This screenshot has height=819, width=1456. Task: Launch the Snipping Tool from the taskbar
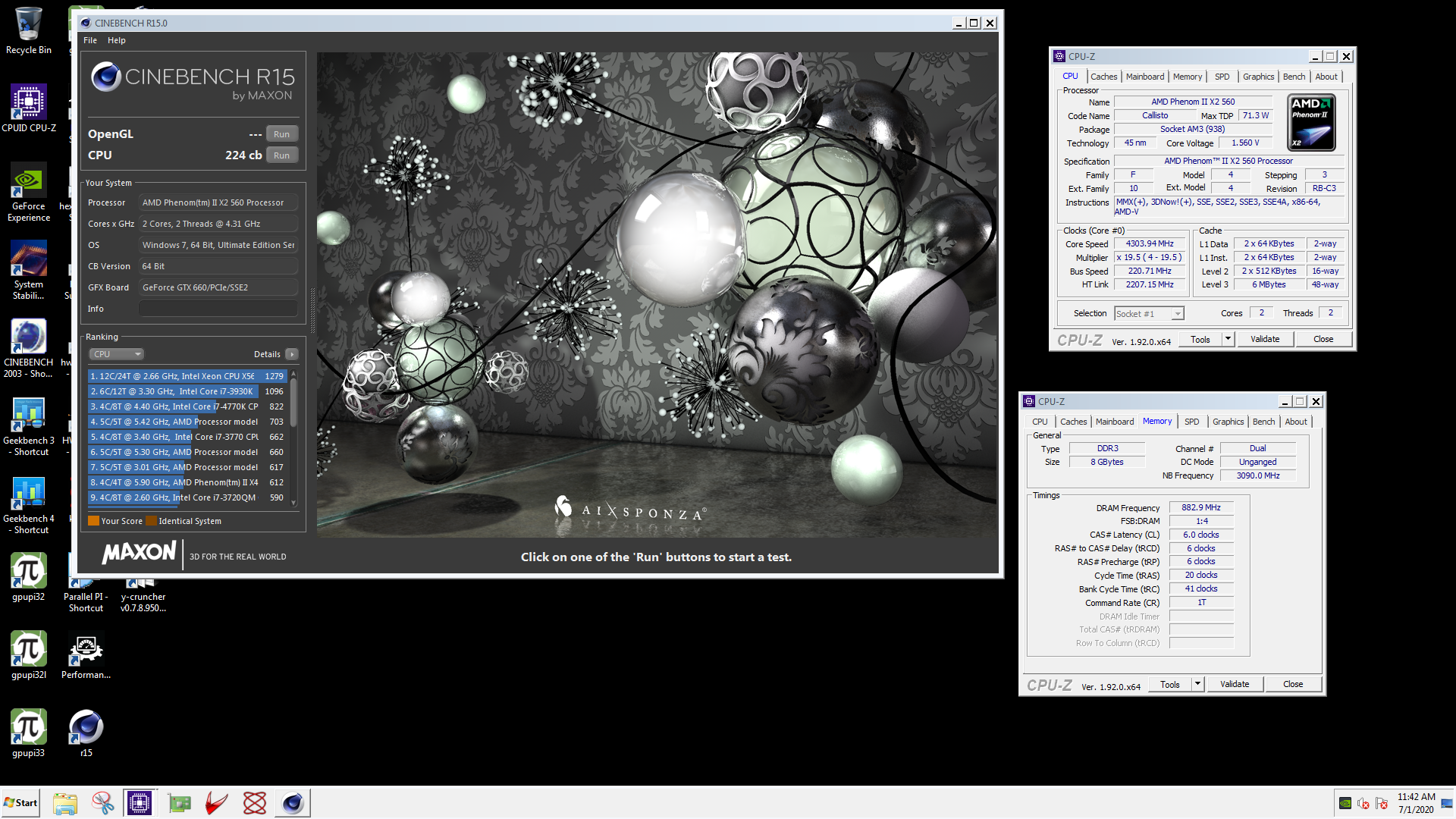[x=102, y=803]
